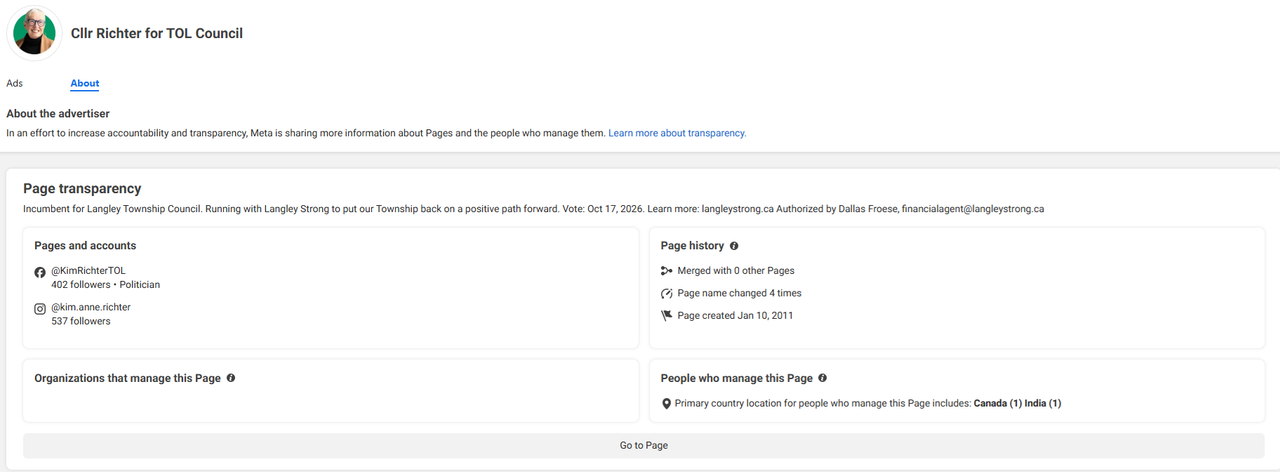This screenshot has height=472, width=1280.
Task: Click Page created Jan 10, 2011 text
Action: coord(735,316)
